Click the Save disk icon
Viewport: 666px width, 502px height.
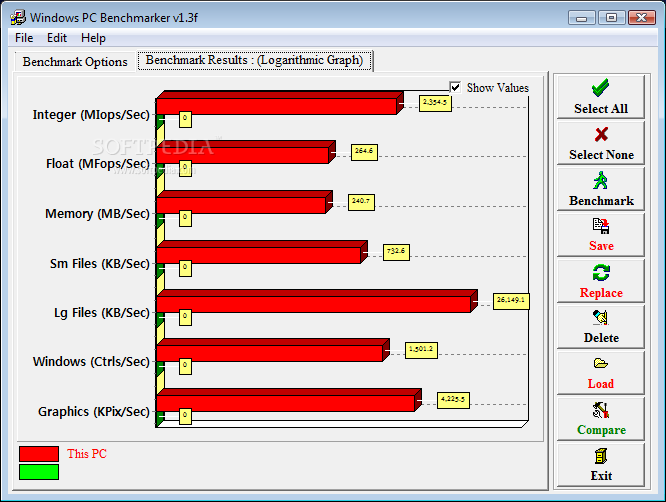(x=601, y=226)
